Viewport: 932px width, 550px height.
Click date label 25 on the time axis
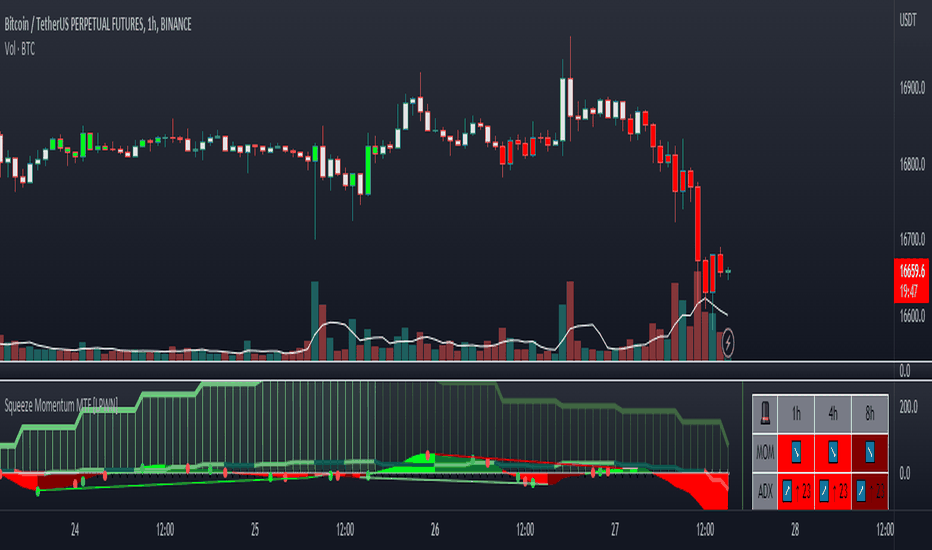coord(254,530)
